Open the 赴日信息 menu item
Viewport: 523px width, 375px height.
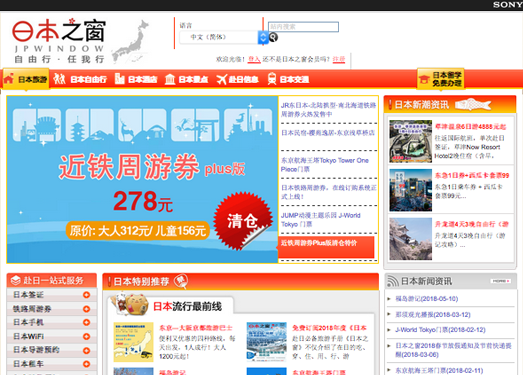(x=243, y=79)
